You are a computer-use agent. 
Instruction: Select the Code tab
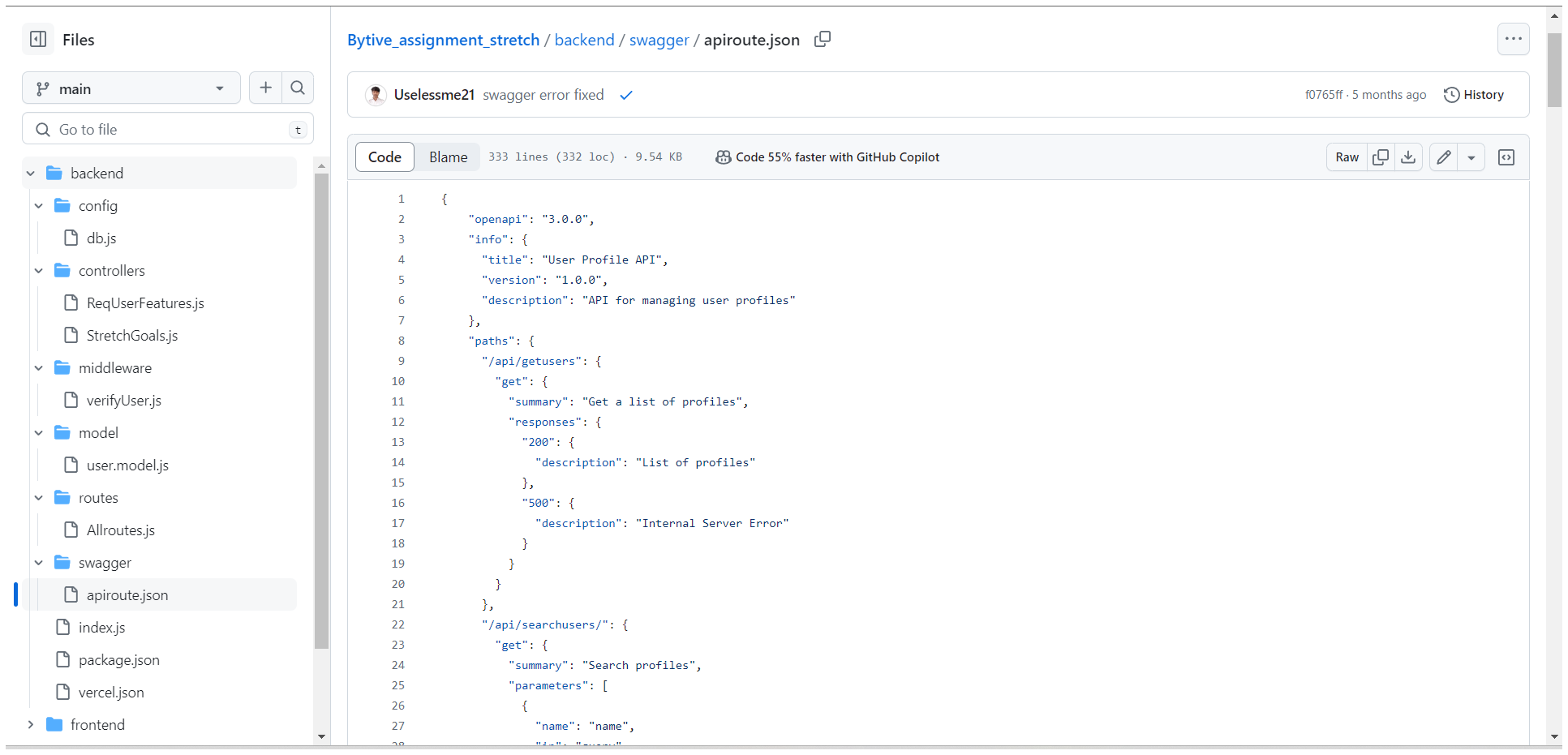click(x=384, y=157)
